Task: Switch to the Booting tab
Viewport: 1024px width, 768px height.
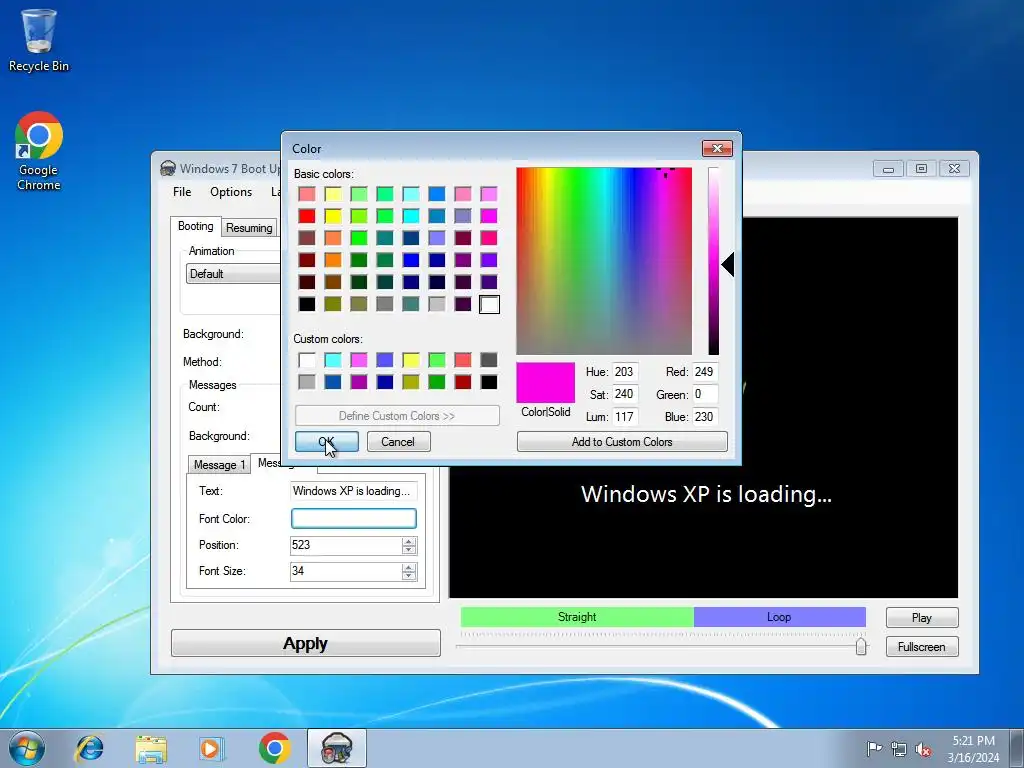Action: [x=196, y=226]
